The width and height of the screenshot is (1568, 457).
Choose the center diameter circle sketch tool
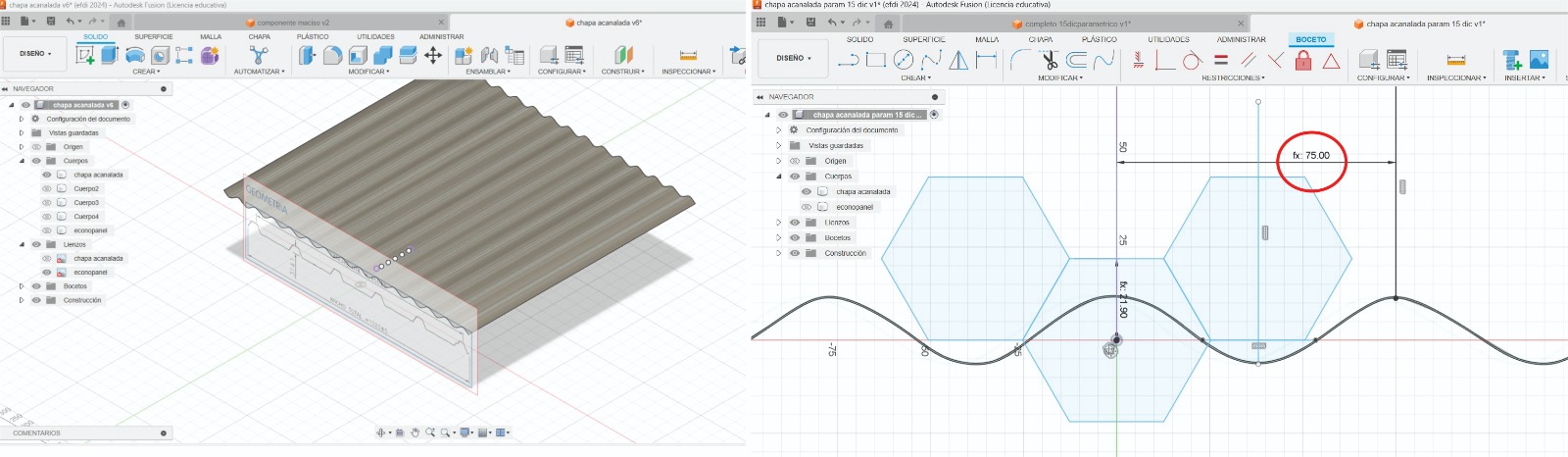click(x=904, y=61)
